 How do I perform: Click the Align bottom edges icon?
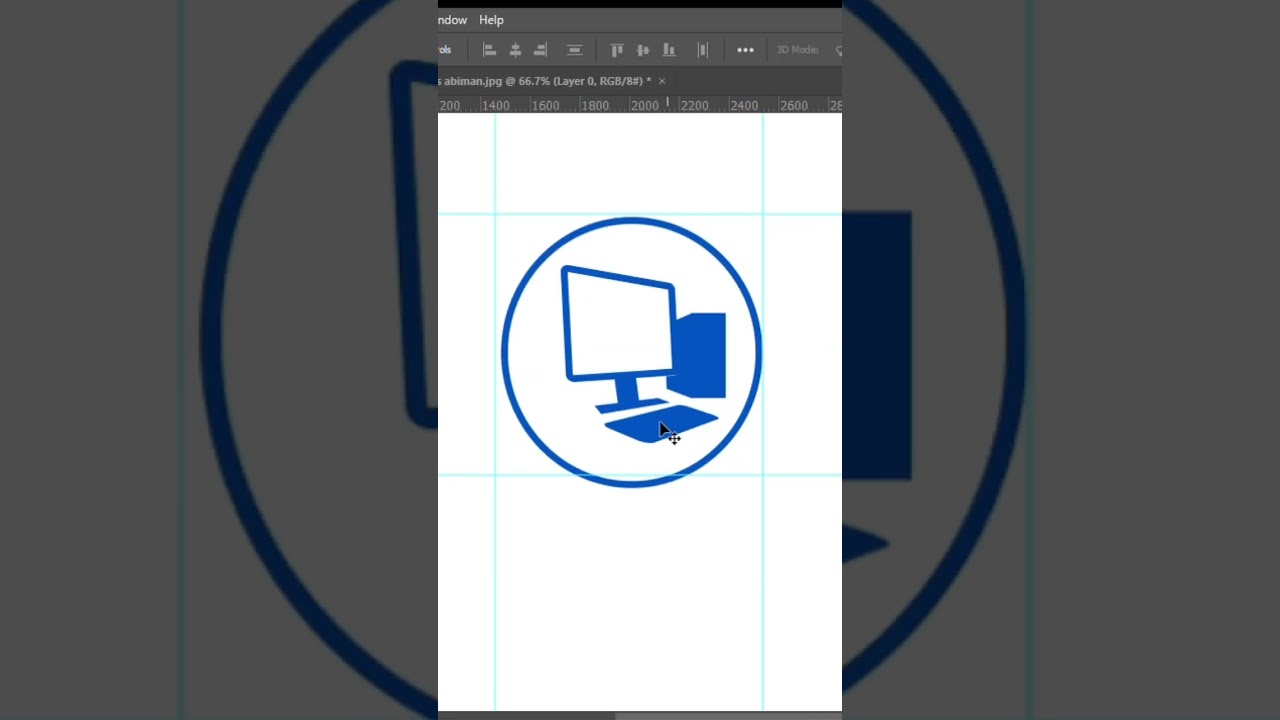pos(669,50)
